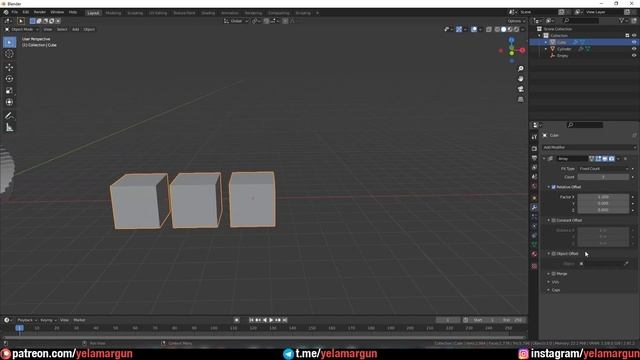Toggle Array modifier realtime display
Screen dimensions: 640x360
click(x=604, y=158)
